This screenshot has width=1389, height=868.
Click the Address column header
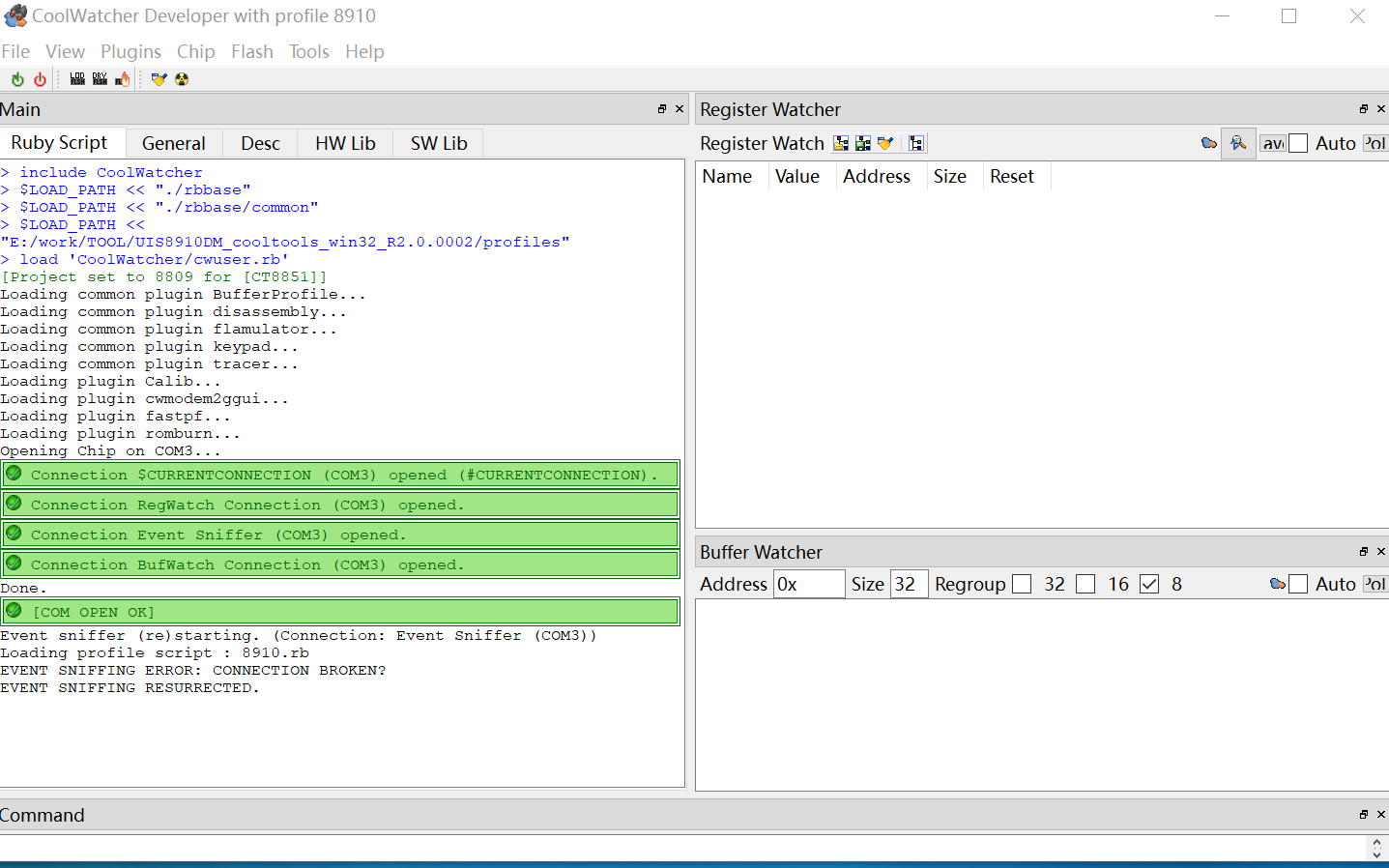(x=876, y=176)
